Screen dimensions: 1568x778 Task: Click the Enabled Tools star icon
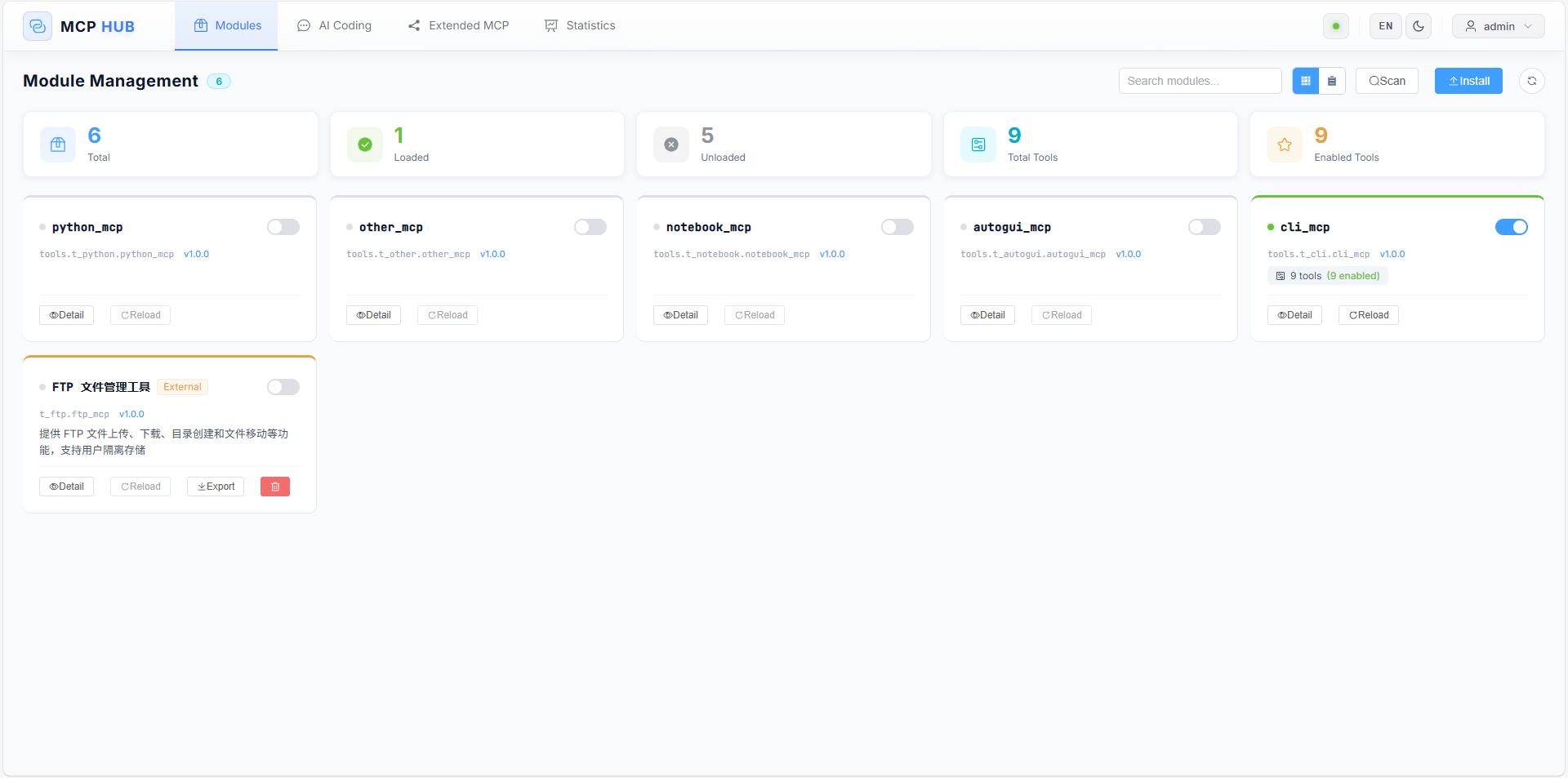(1284, 144)
